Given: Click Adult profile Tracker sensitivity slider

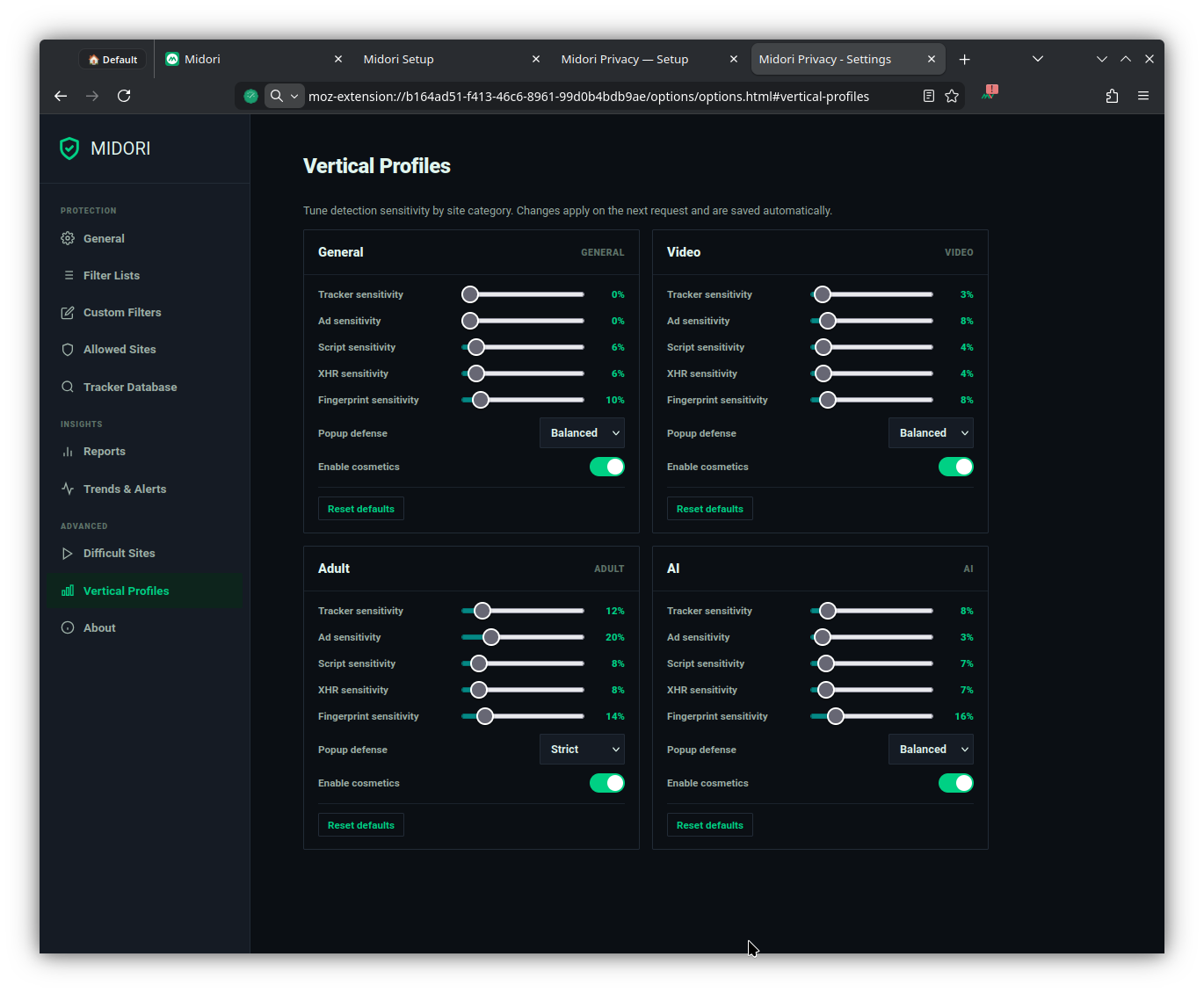Looking at the screenshot, I should [x=523, y=611].
